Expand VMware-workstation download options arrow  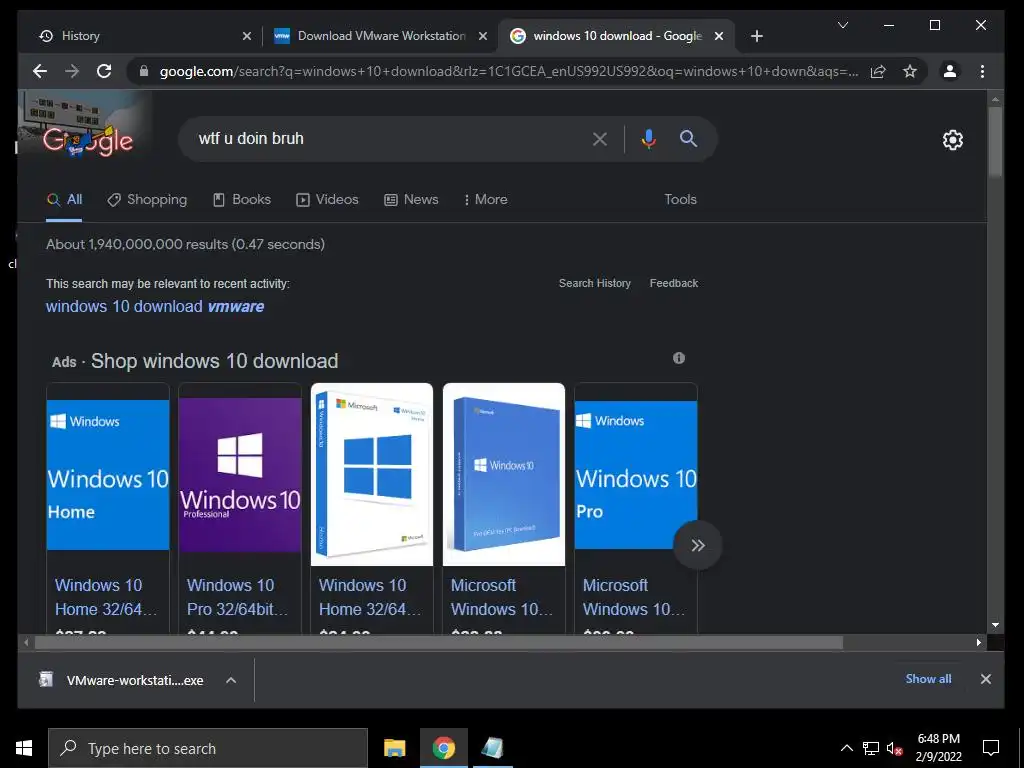tap(231, 680)
